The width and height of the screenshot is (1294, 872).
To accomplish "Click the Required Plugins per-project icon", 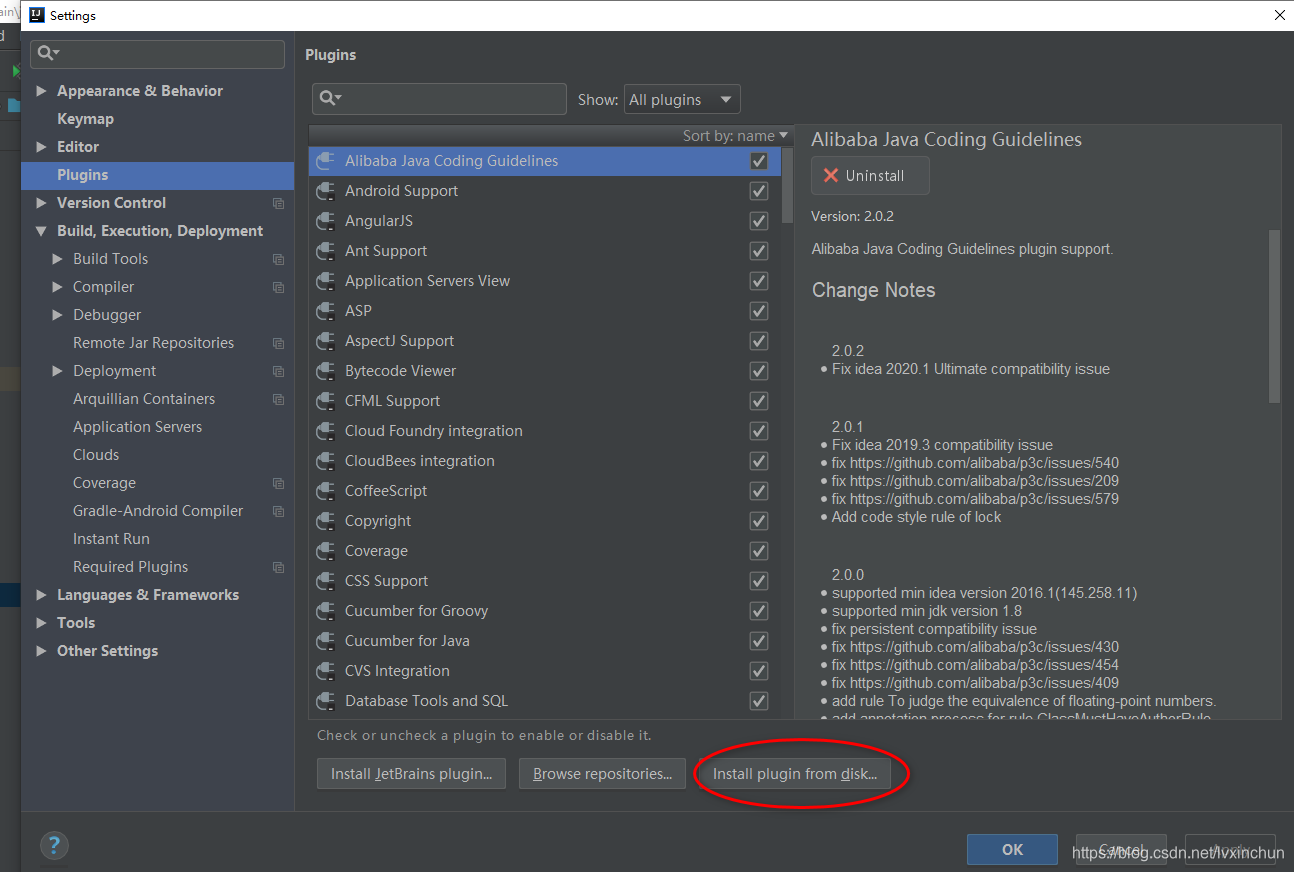I will [278, 567].
